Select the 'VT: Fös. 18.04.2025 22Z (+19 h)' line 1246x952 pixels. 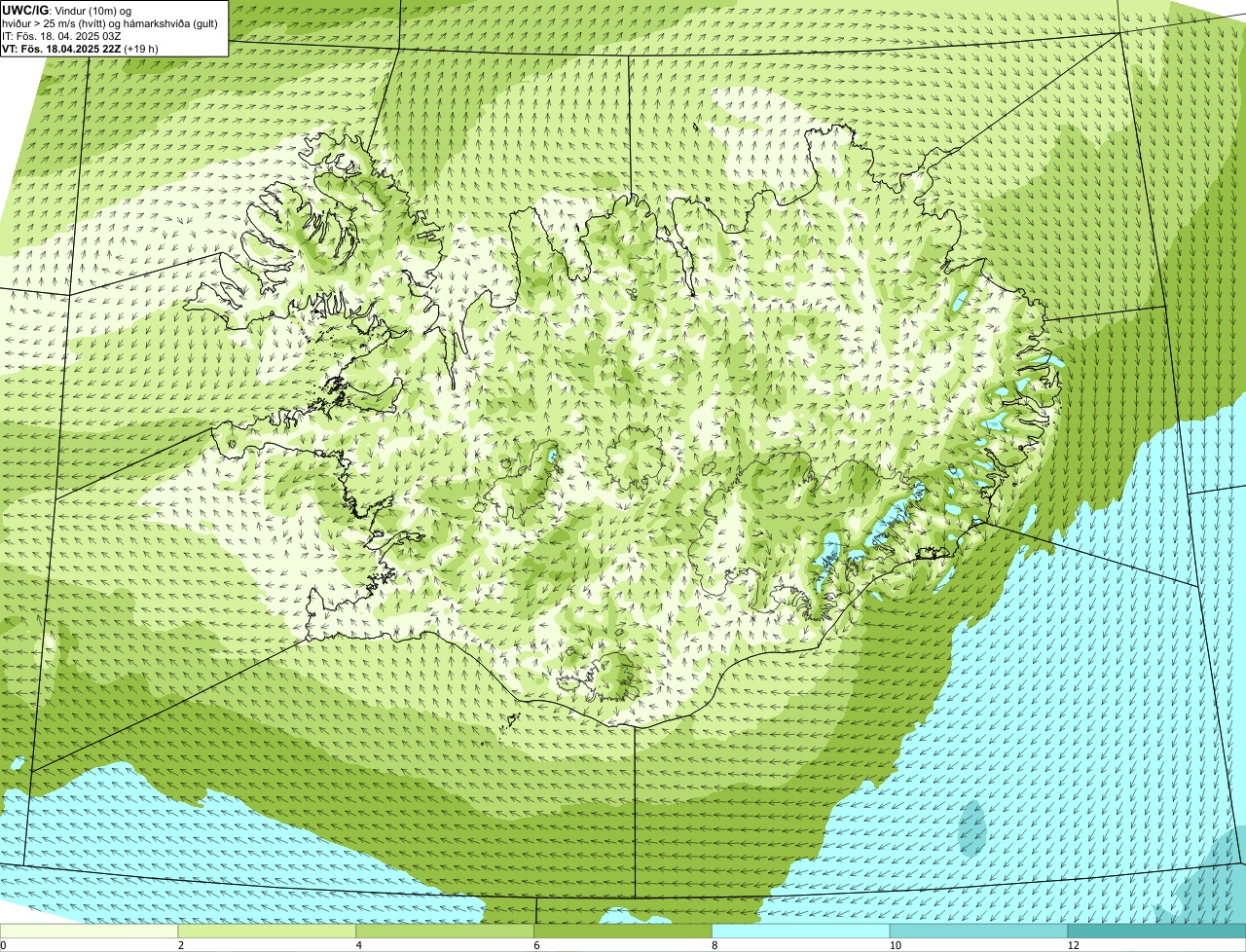click(81, 49)
